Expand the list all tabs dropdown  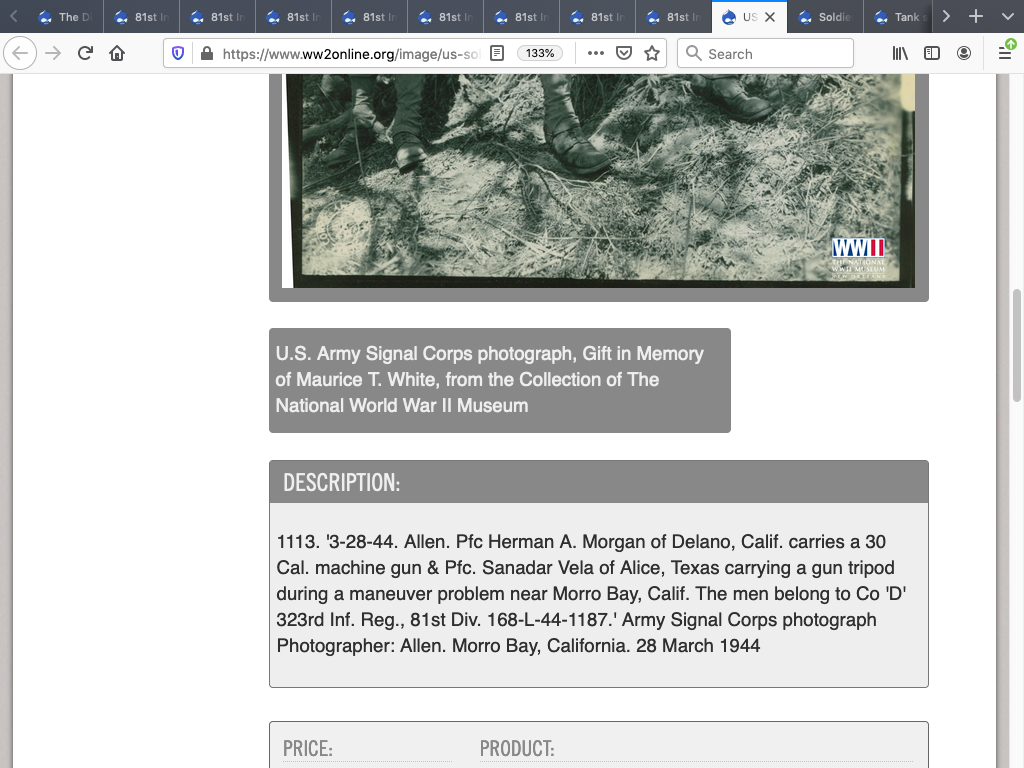tap(1006, 17)
